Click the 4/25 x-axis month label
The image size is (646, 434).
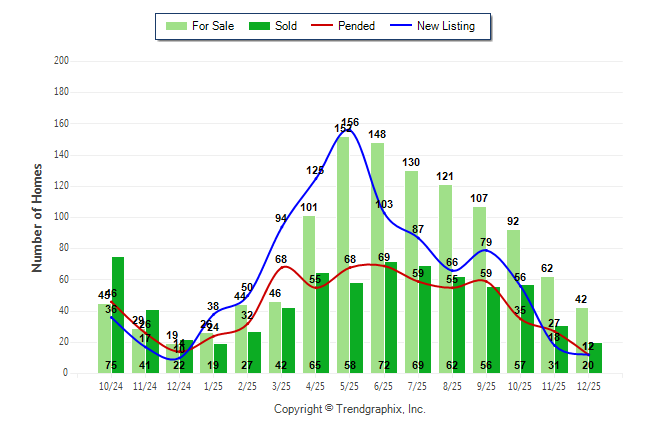pos(315,385)
